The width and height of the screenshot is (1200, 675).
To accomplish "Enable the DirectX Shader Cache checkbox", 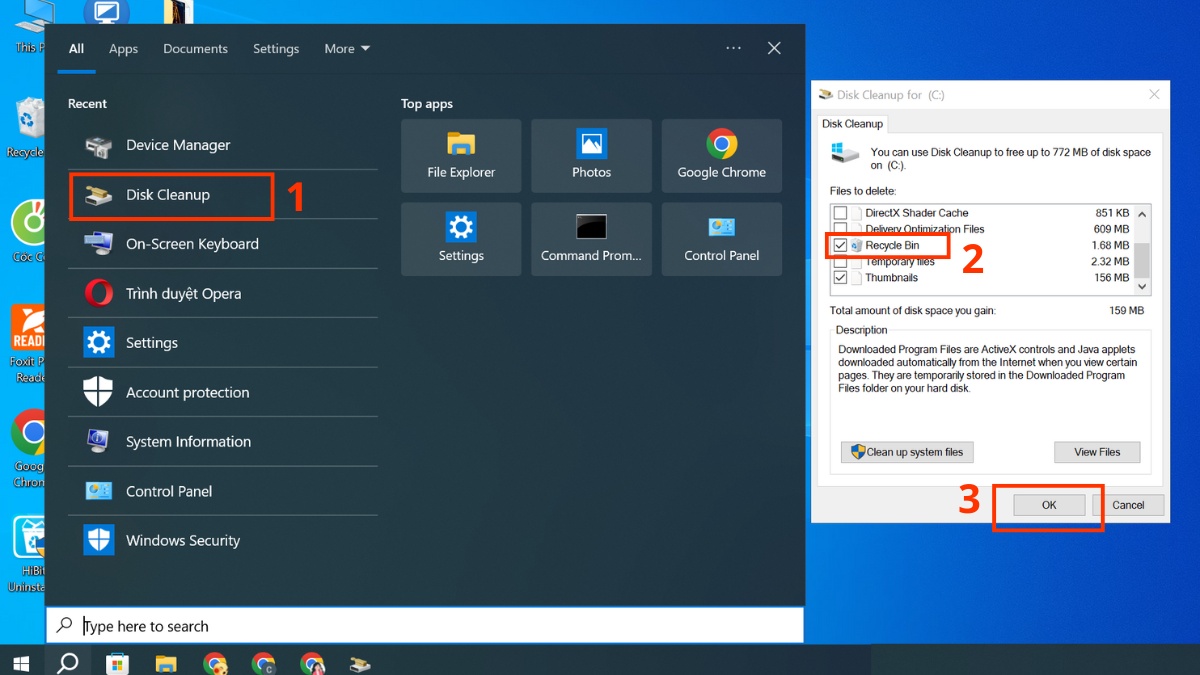I will coord(840,213).
